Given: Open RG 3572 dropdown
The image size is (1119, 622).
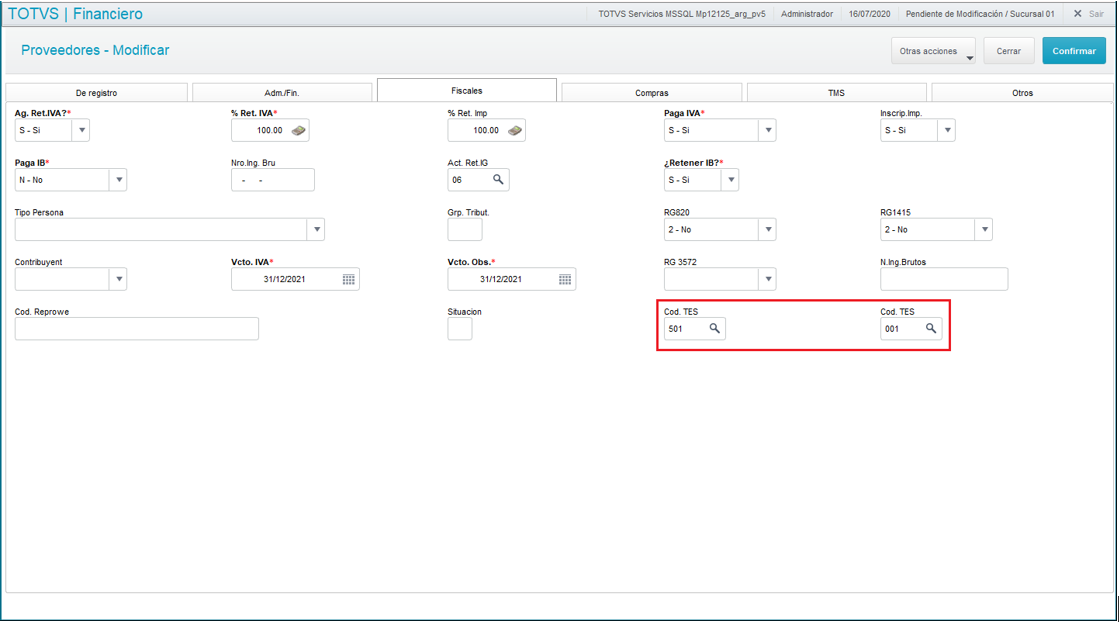Looking at the screenshot, I should point(768,280).
